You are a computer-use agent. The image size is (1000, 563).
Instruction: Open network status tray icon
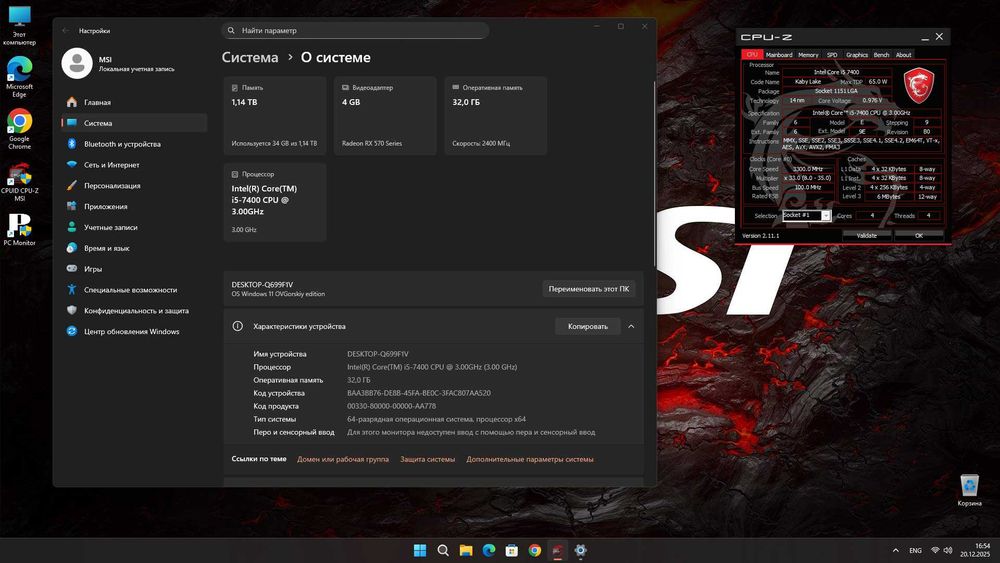pyautogui.click(x=935, y=550)
